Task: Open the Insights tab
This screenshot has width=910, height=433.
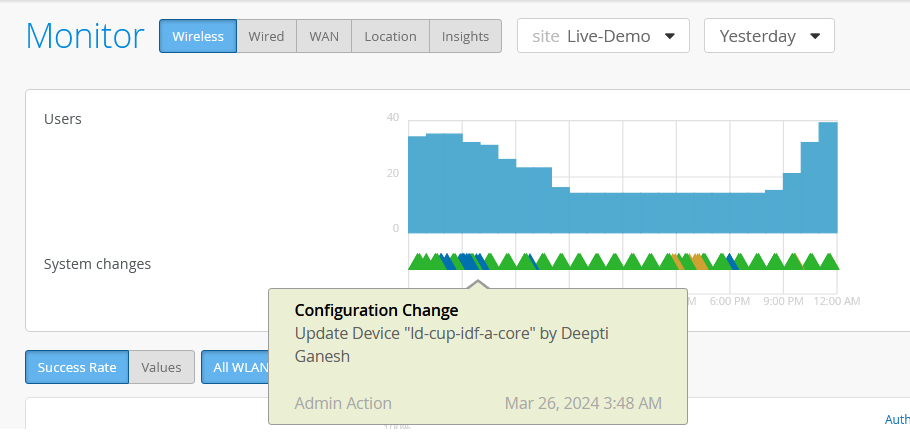Action: point(465,37)
